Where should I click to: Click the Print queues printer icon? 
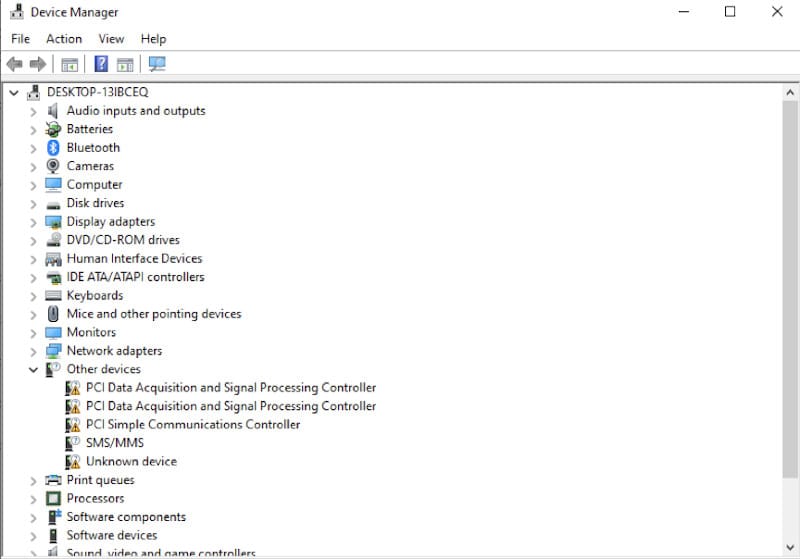pos(53,480)
